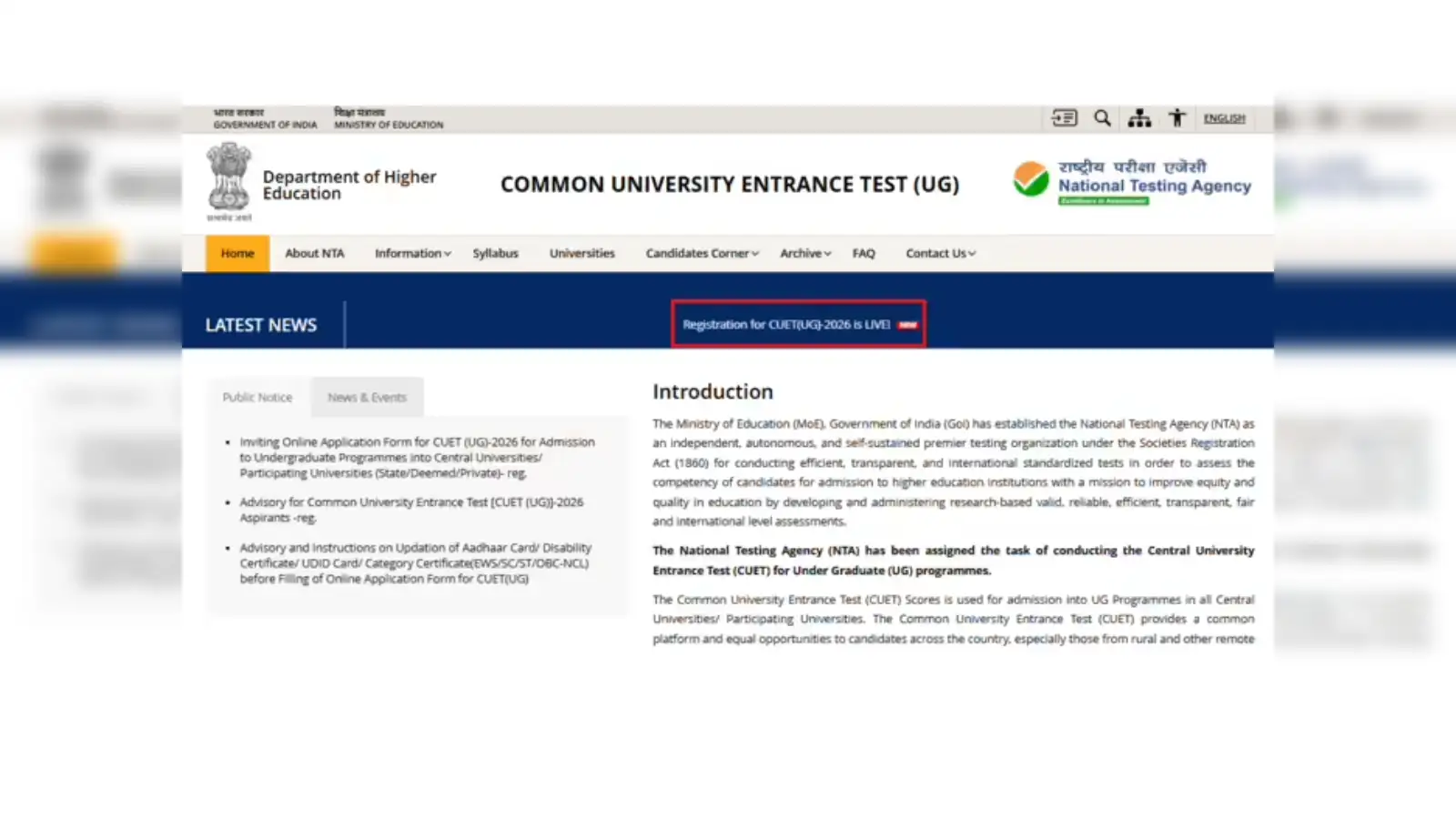Switch language via ENGLISH link
The height and width of the screenshot is (819, 1456).
pyautogui.click(x=1224, y=118)
